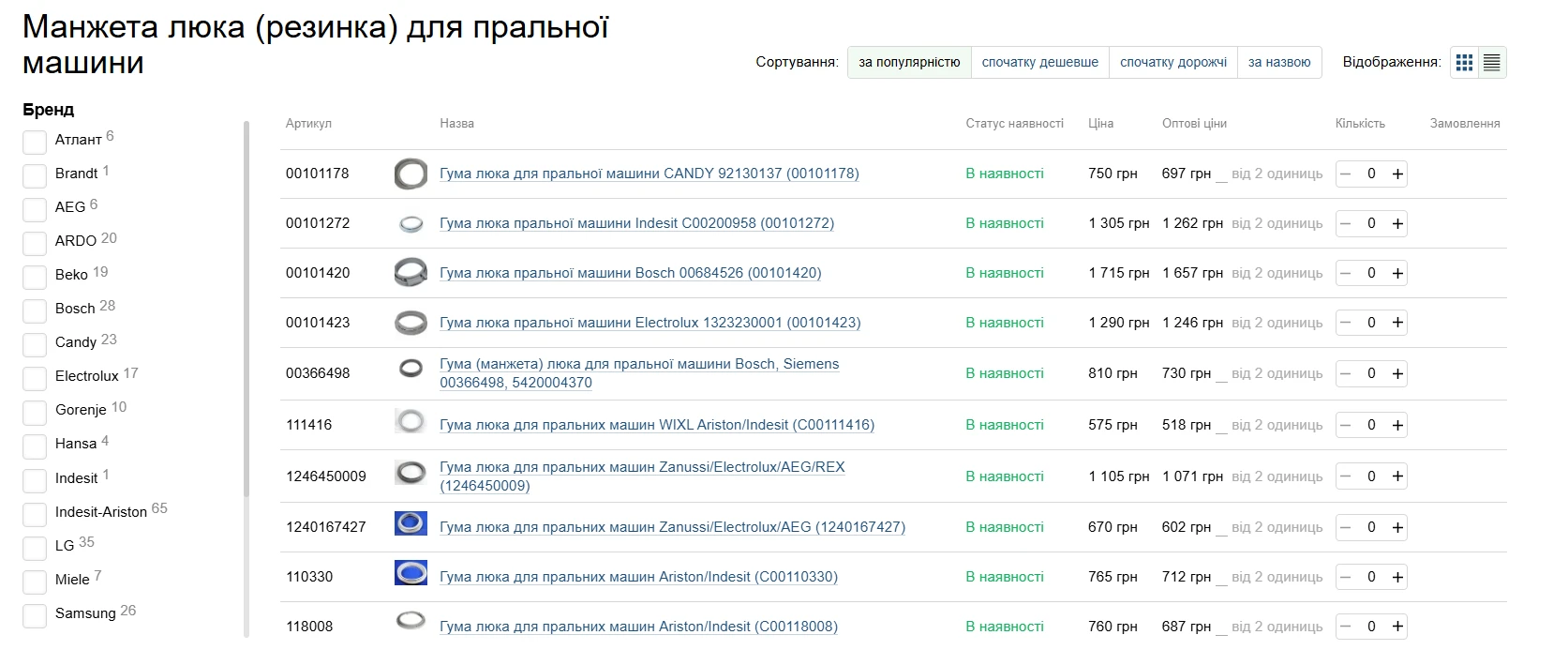Edit quantity field for item 110330

[1371, 577]
